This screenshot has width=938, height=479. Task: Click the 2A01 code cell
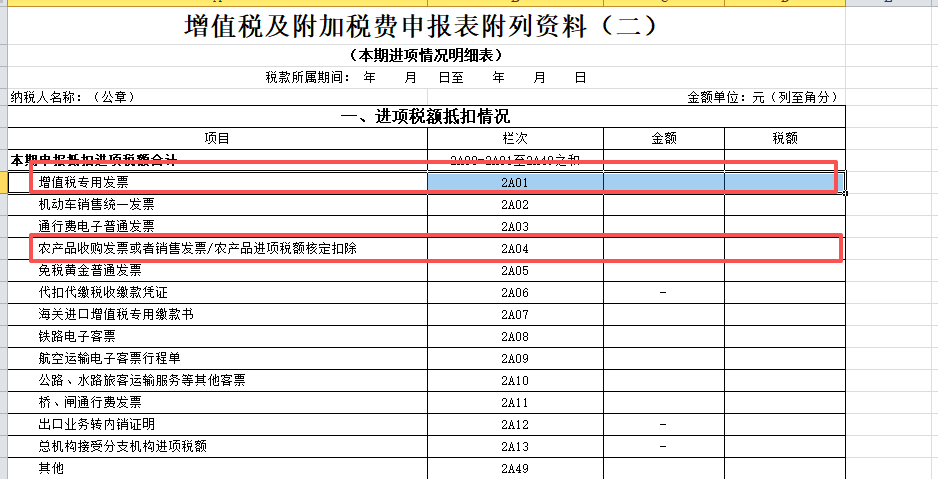[x=515, y=182]
